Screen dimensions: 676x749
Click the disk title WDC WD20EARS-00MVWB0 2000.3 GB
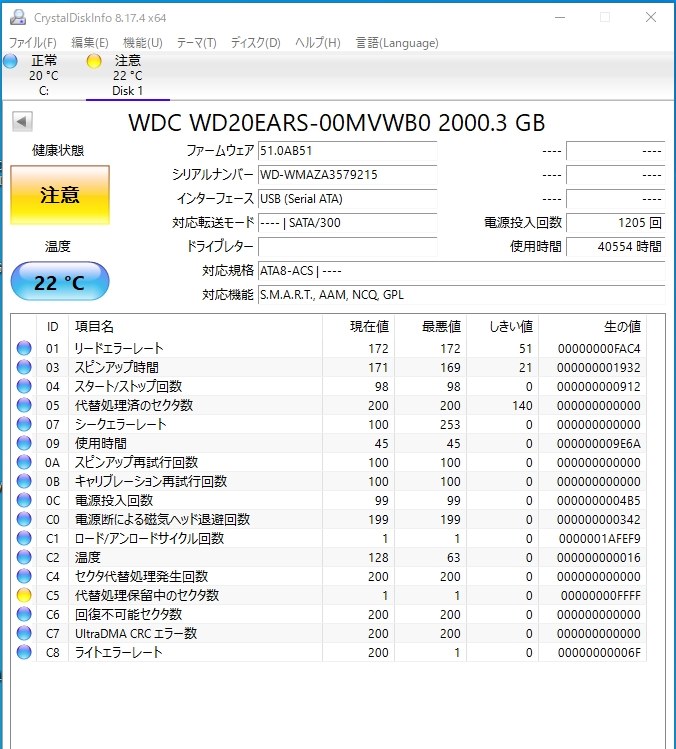click(337, 123)
